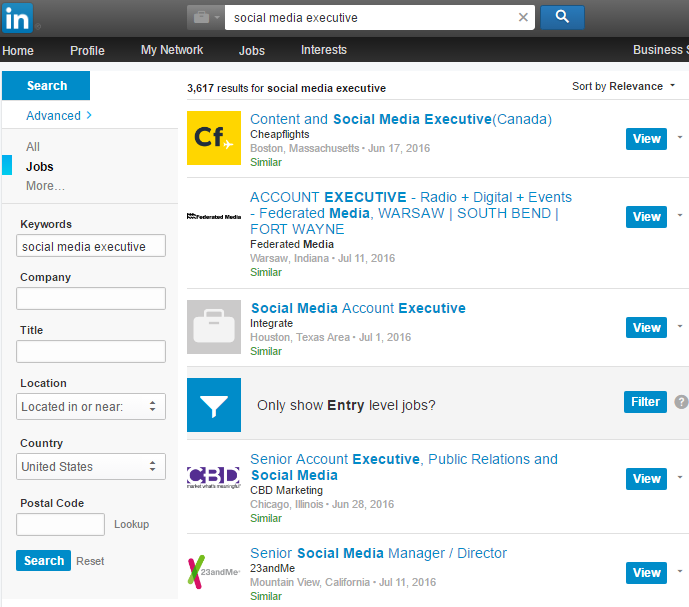
Task: Show jobs similar to CBD Marketing listing
Action: (266, 518)
